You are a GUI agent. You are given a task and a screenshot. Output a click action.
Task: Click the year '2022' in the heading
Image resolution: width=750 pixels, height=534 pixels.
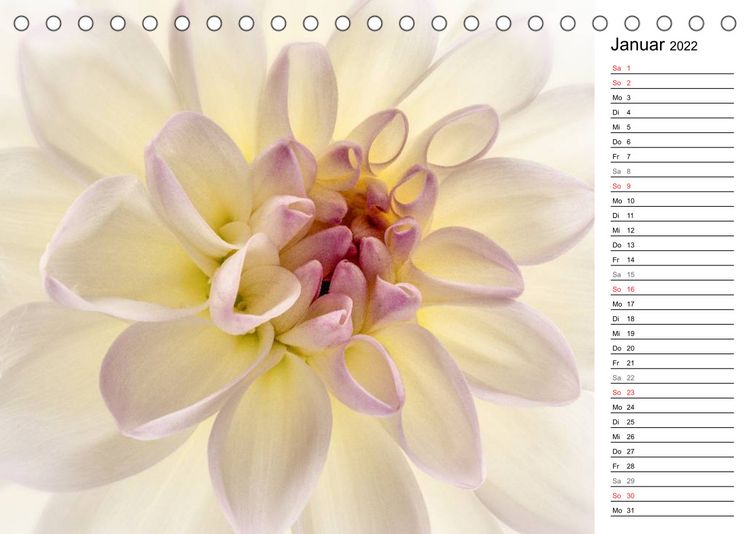click(683, 46)
